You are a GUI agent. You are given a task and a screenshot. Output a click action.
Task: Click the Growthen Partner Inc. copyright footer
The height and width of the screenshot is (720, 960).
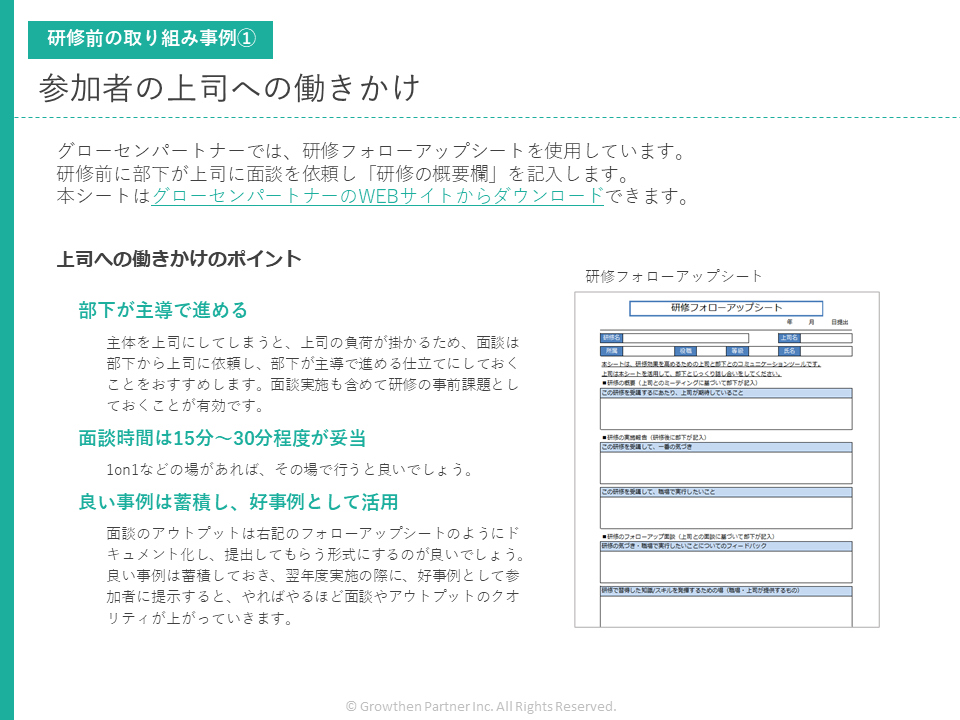pos(481,706)
